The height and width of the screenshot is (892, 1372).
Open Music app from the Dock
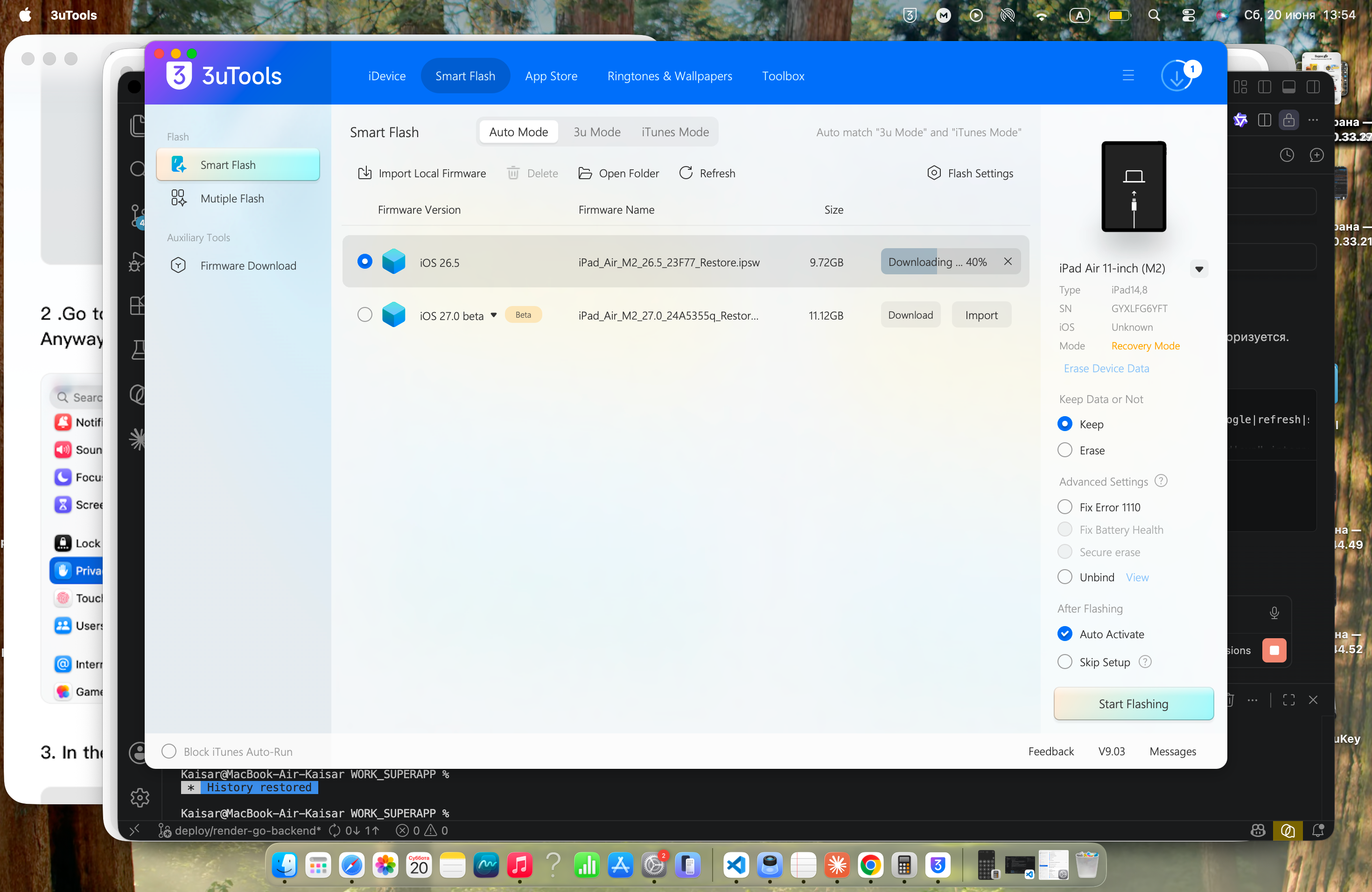pyautogui.click(x=519, y=865)
